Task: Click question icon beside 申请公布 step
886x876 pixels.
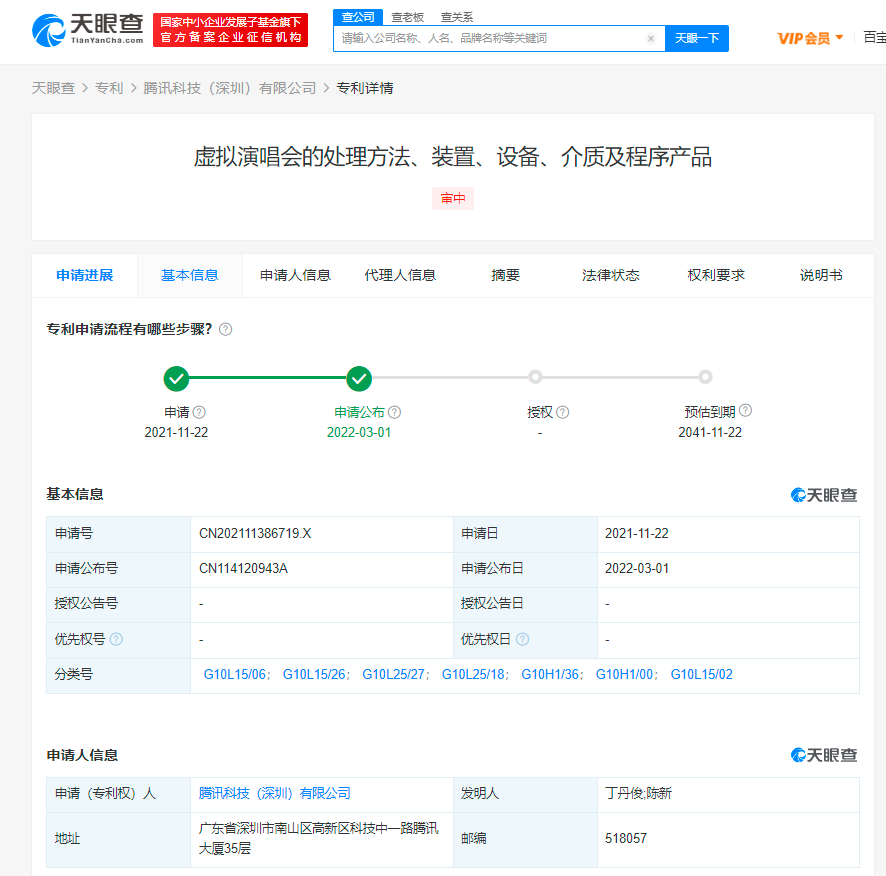Action: click(395, 412)
